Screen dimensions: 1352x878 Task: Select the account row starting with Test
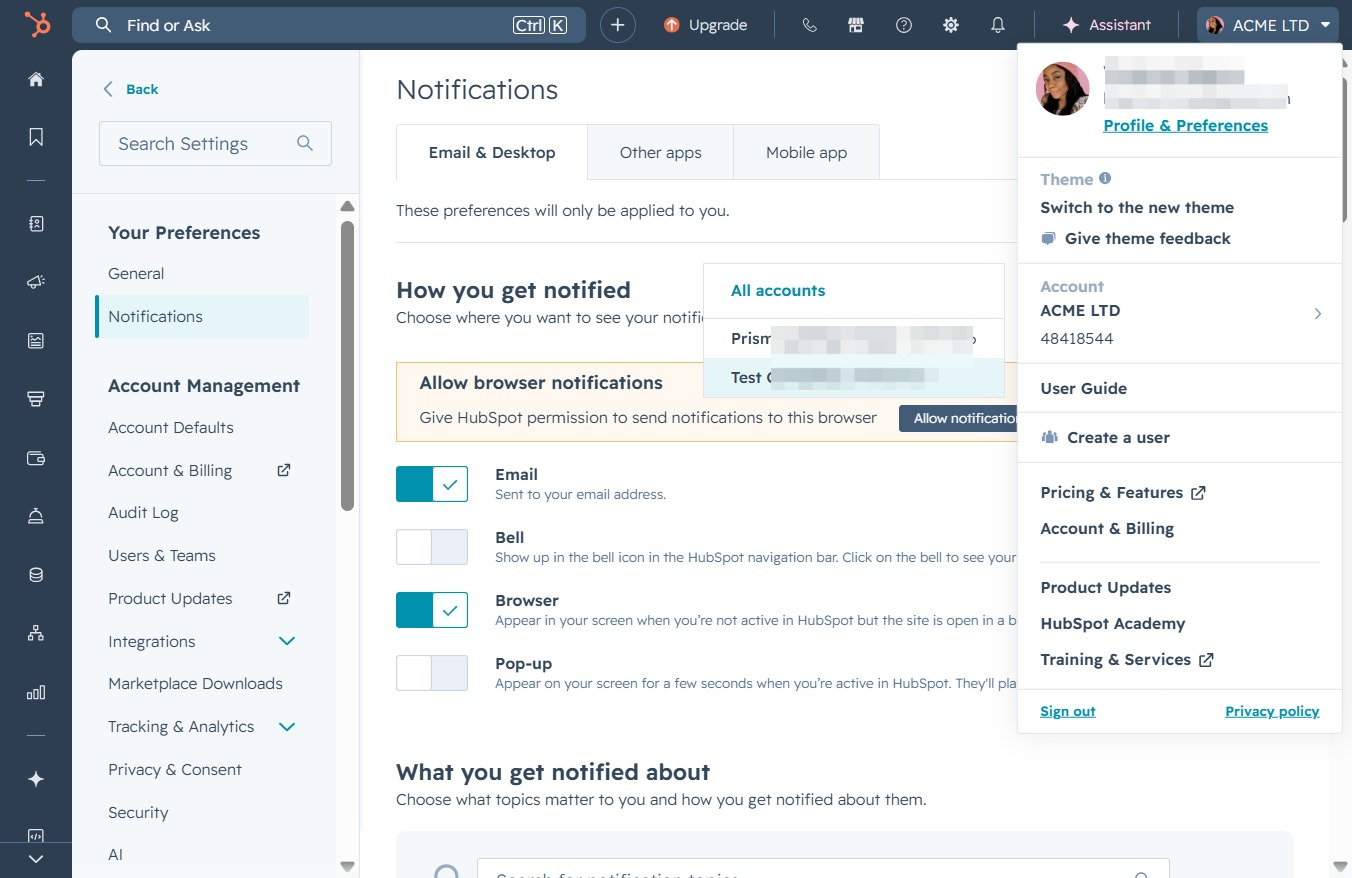[x=854, y=378]
